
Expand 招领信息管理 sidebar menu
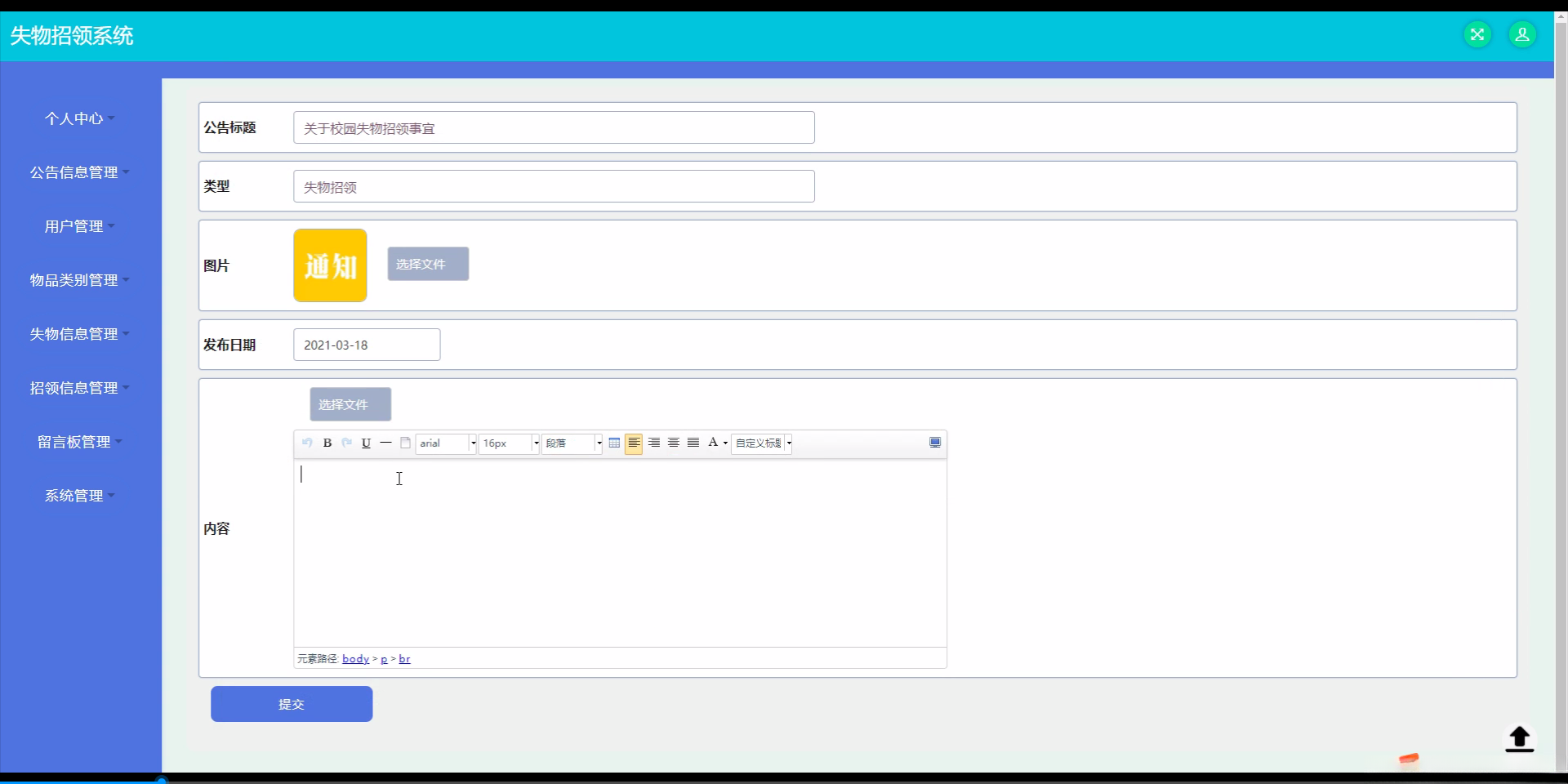pyautogui.click(x=80, y=388)
